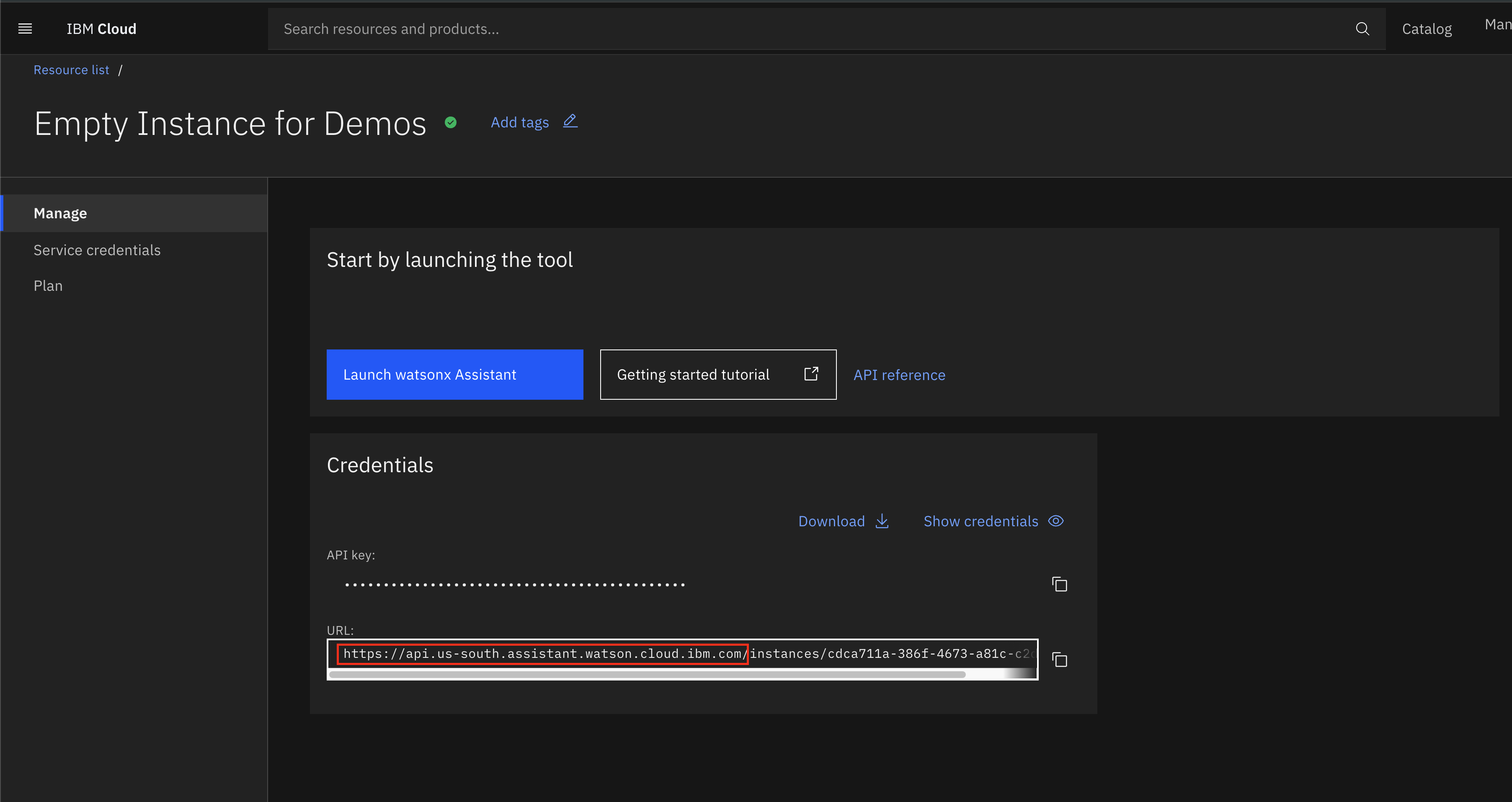This screenshot has width=1512, height=802.
Task: Select the Manage sidebar tab
Action: 134,213
